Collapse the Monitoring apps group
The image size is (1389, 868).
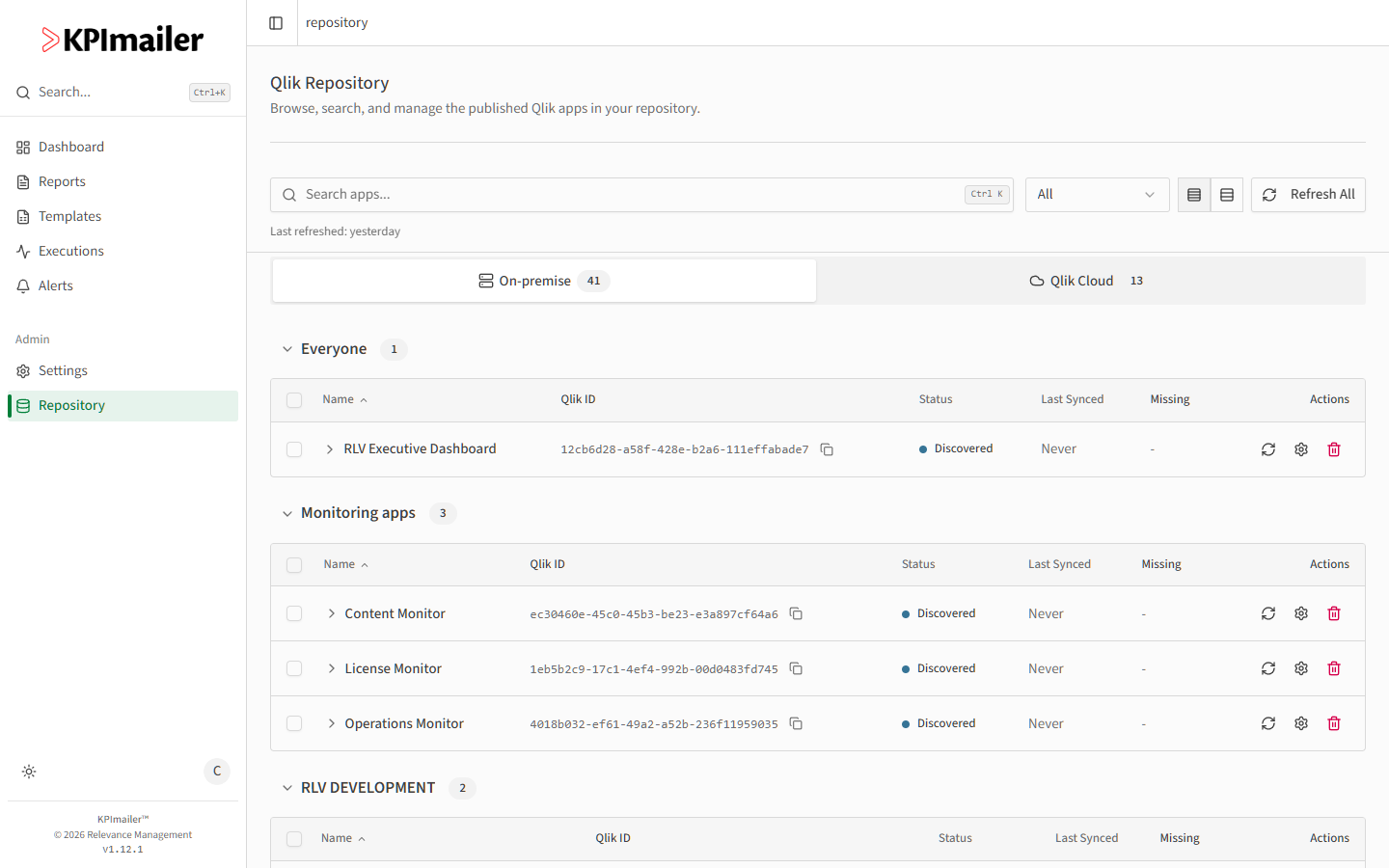(286, 513)
